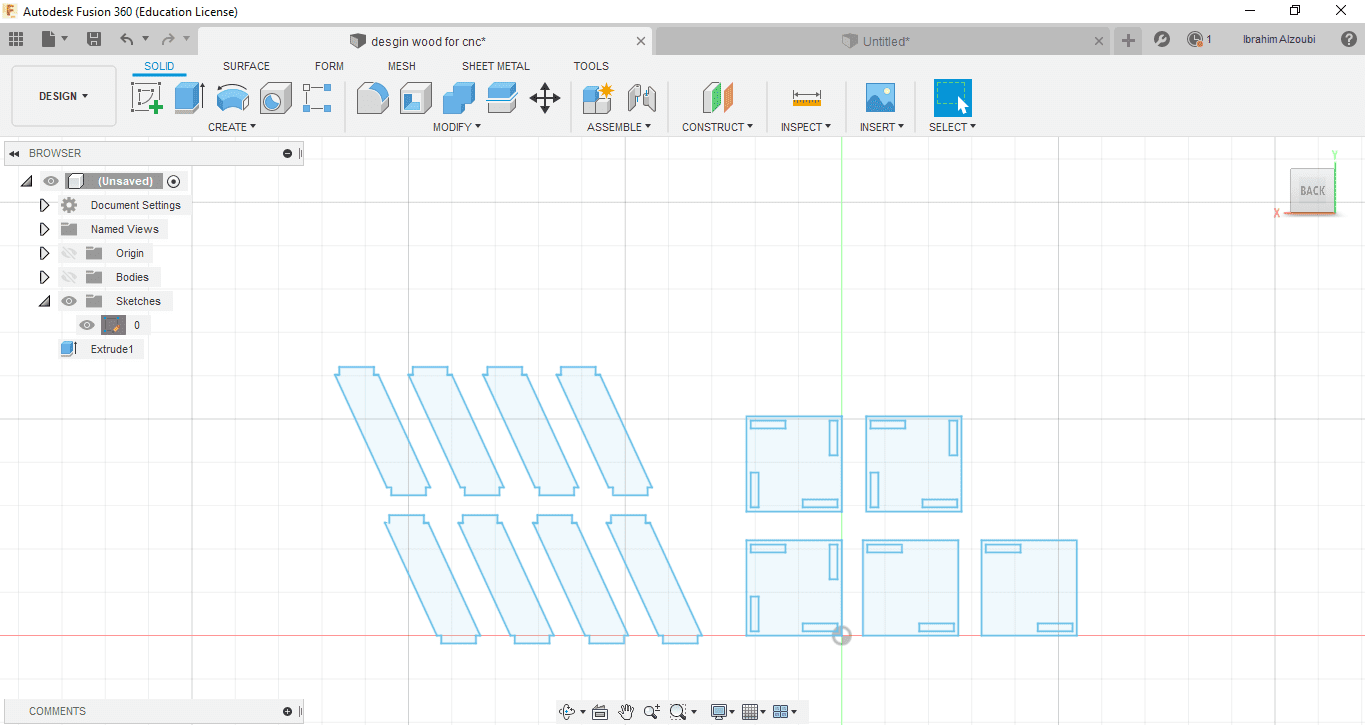
Task: Click the BACK face of ViewCube
Action: (1312, 191)
